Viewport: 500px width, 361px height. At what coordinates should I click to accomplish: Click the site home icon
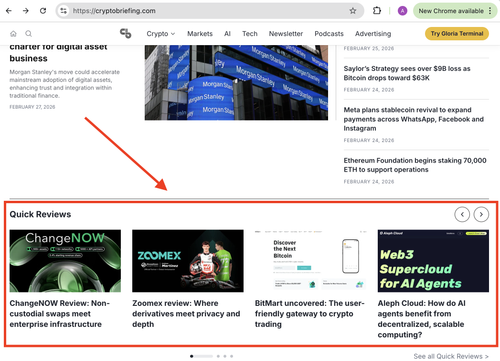pyautogui.click(x=13, y=34)
